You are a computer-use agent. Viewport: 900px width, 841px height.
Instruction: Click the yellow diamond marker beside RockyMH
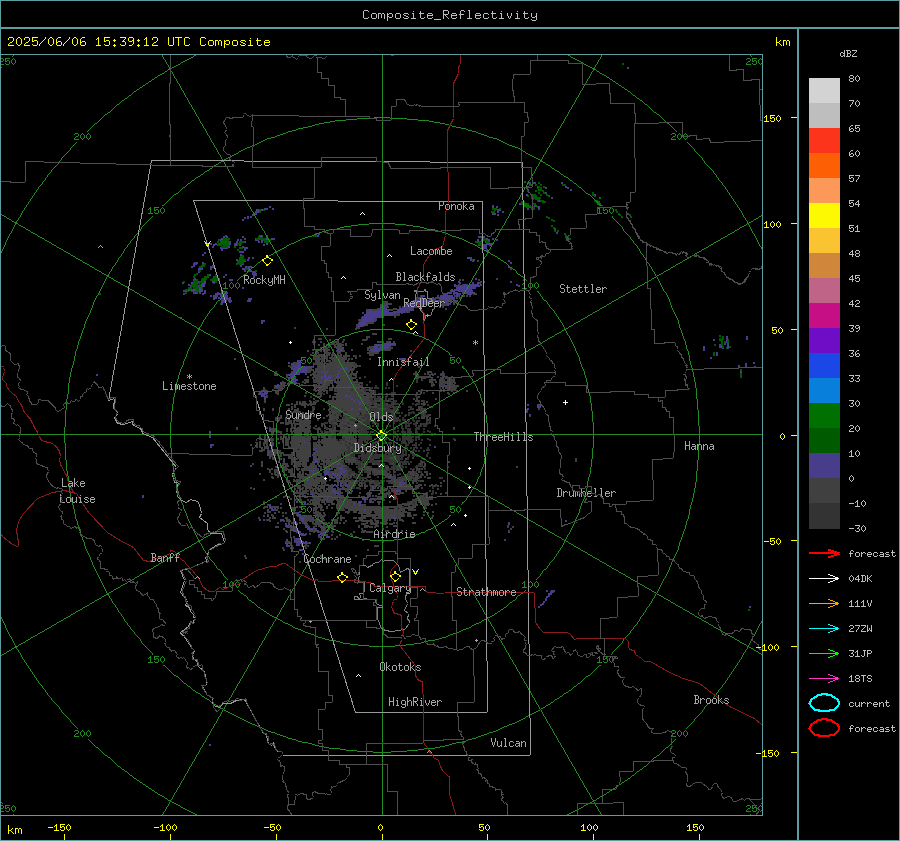(267, 261)
